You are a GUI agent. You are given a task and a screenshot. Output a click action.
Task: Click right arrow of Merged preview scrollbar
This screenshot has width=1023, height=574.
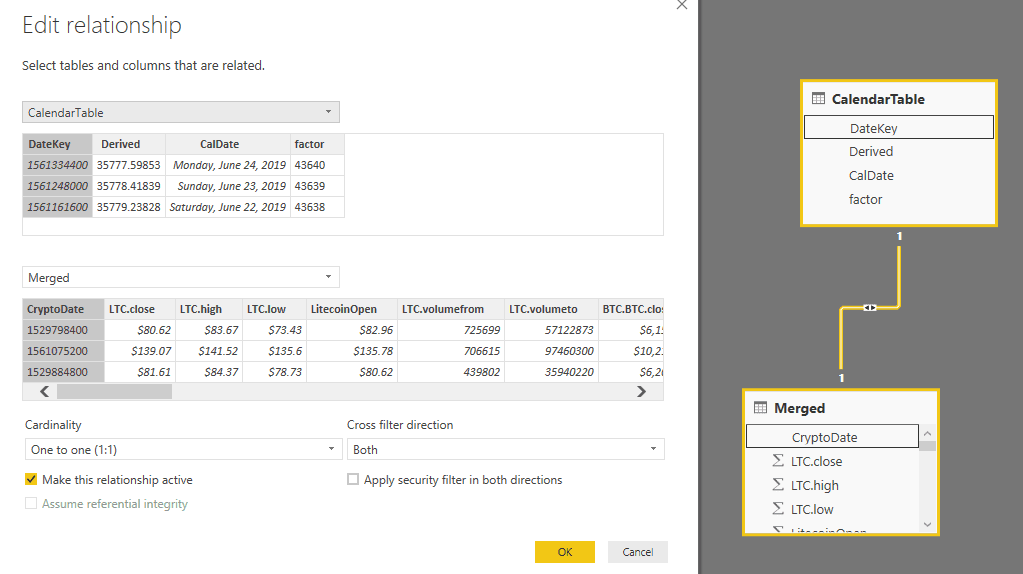[x=641, y=391]
